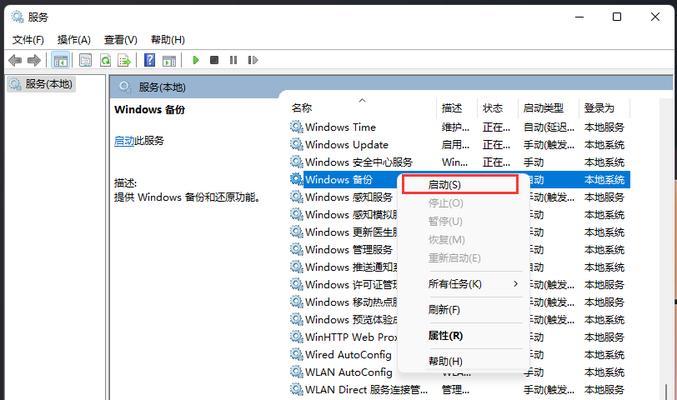The height and width of the screenshot is (400, 677).
Task: Expand 所有任务(K) submenu arrow
Action: pos(516,284)
